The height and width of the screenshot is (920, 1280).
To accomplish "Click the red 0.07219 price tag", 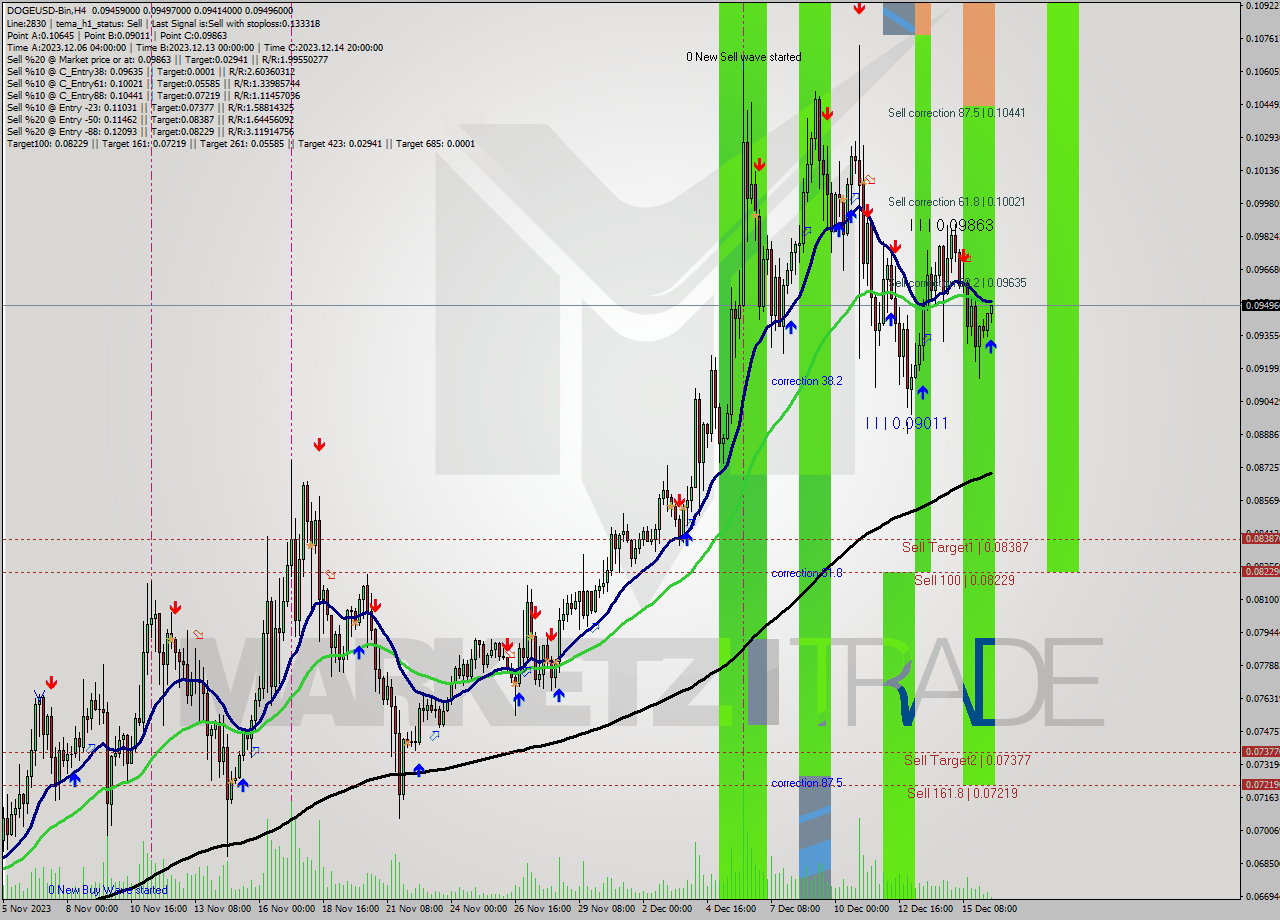I will tap(1259, 785).
